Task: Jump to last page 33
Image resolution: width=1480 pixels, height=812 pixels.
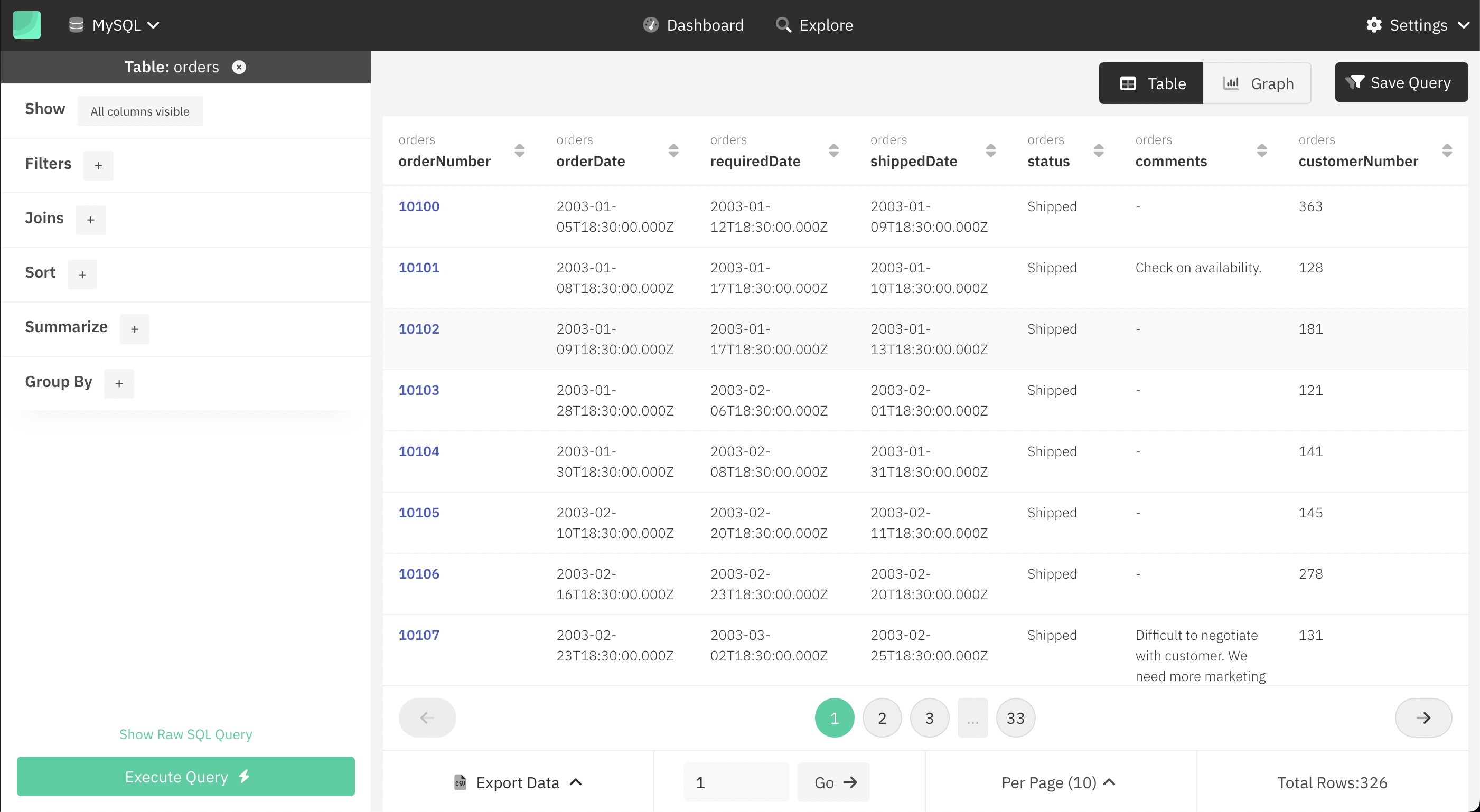Action: tap(1015, 718)
